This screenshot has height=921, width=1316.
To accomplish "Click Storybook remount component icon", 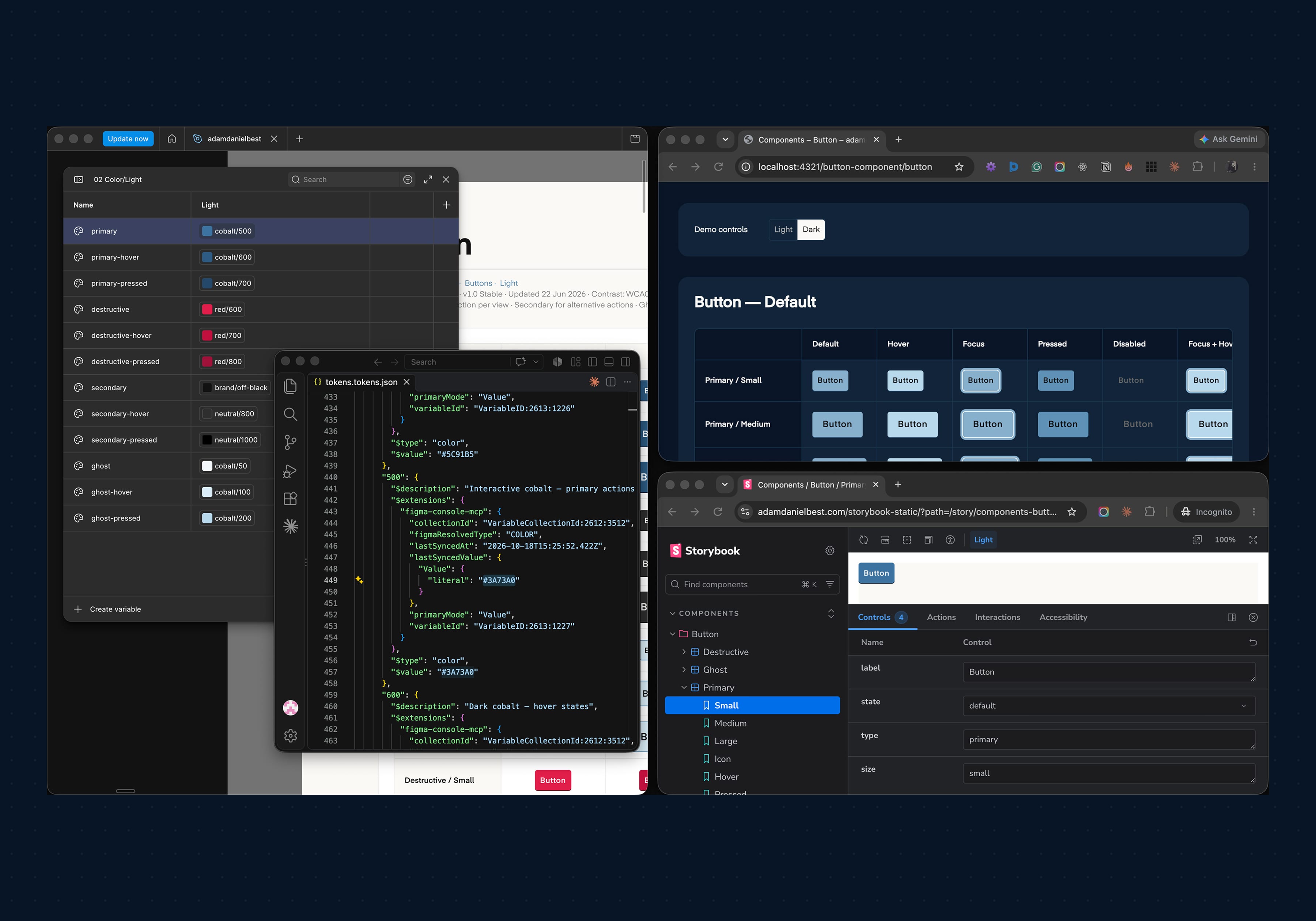I will point(864,540).
